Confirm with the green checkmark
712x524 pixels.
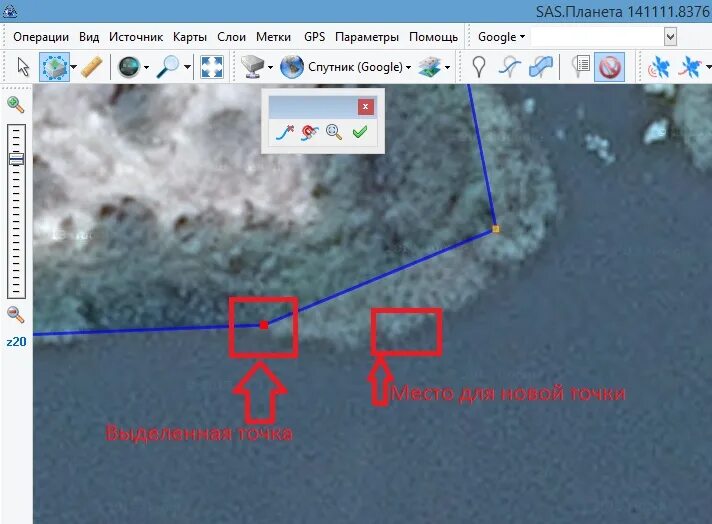pyautogui.click(x=360, y=132)
